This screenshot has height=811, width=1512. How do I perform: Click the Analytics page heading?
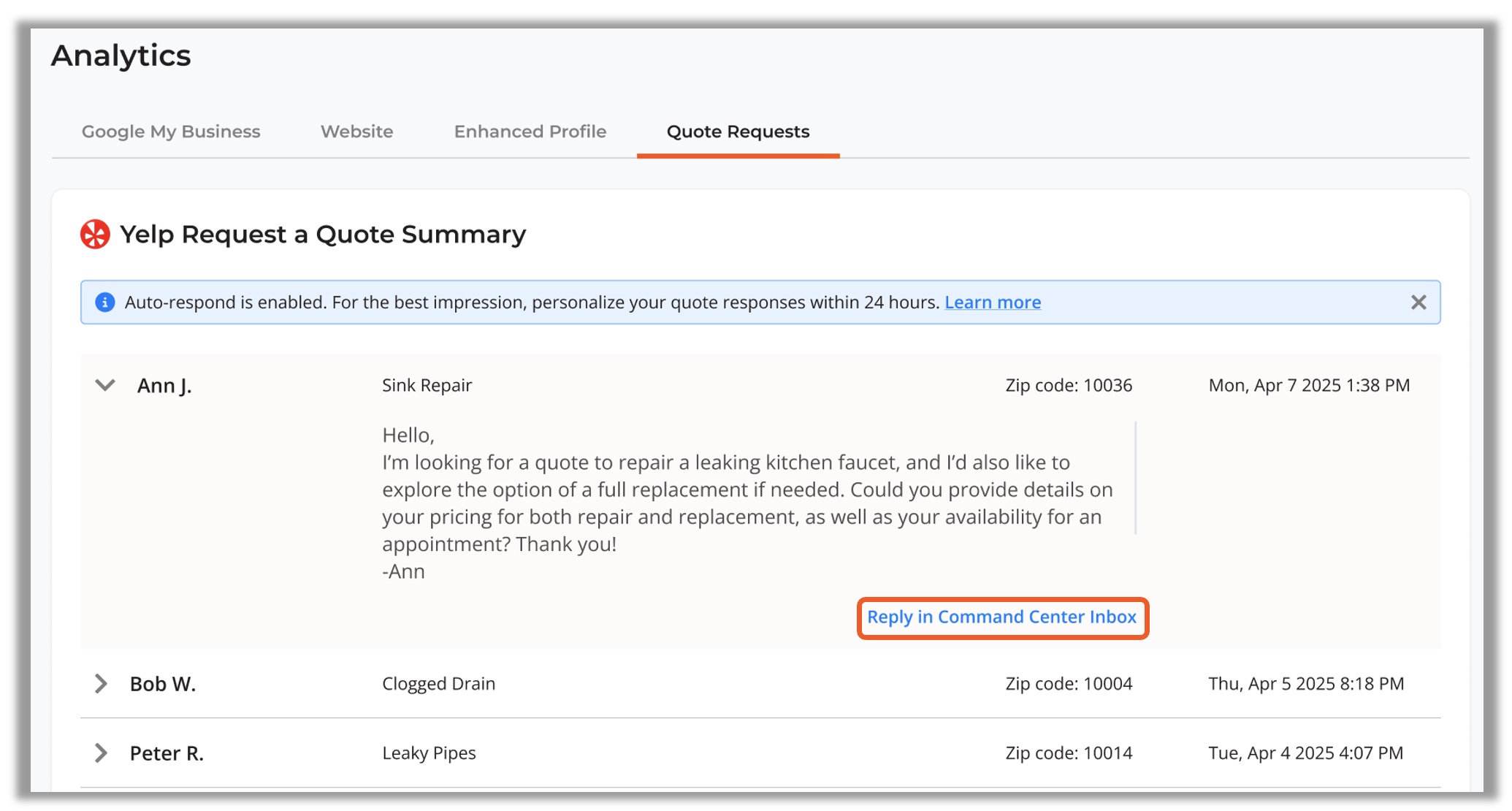pos(121,56)
